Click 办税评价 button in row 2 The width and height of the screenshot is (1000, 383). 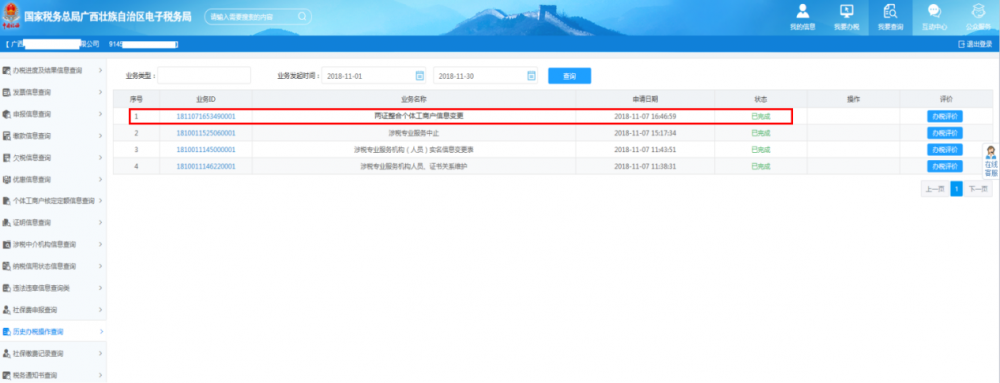point(945,133)
